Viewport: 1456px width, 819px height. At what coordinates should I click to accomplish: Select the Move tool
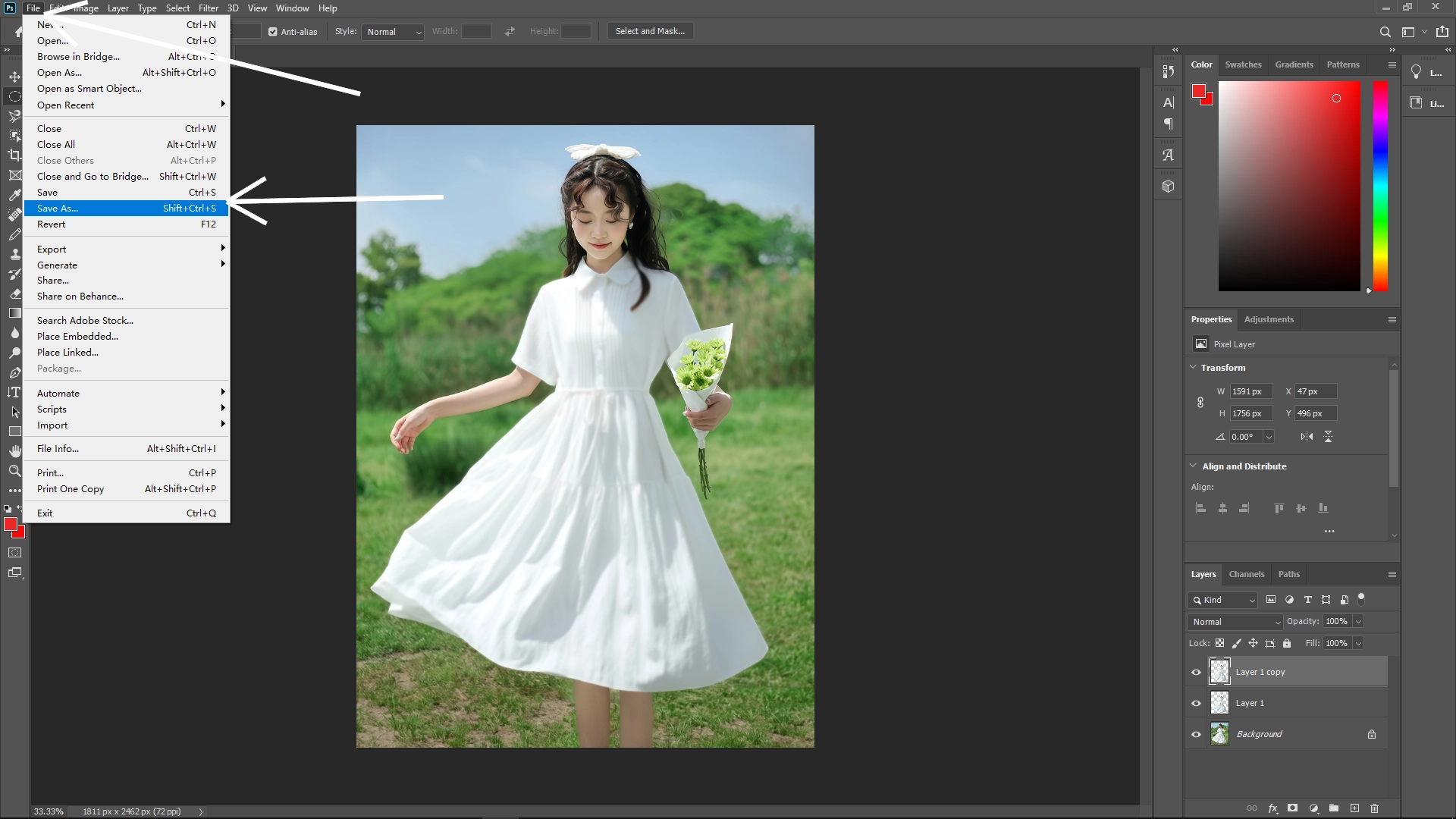pyautogui.click(x=15, y=76)
